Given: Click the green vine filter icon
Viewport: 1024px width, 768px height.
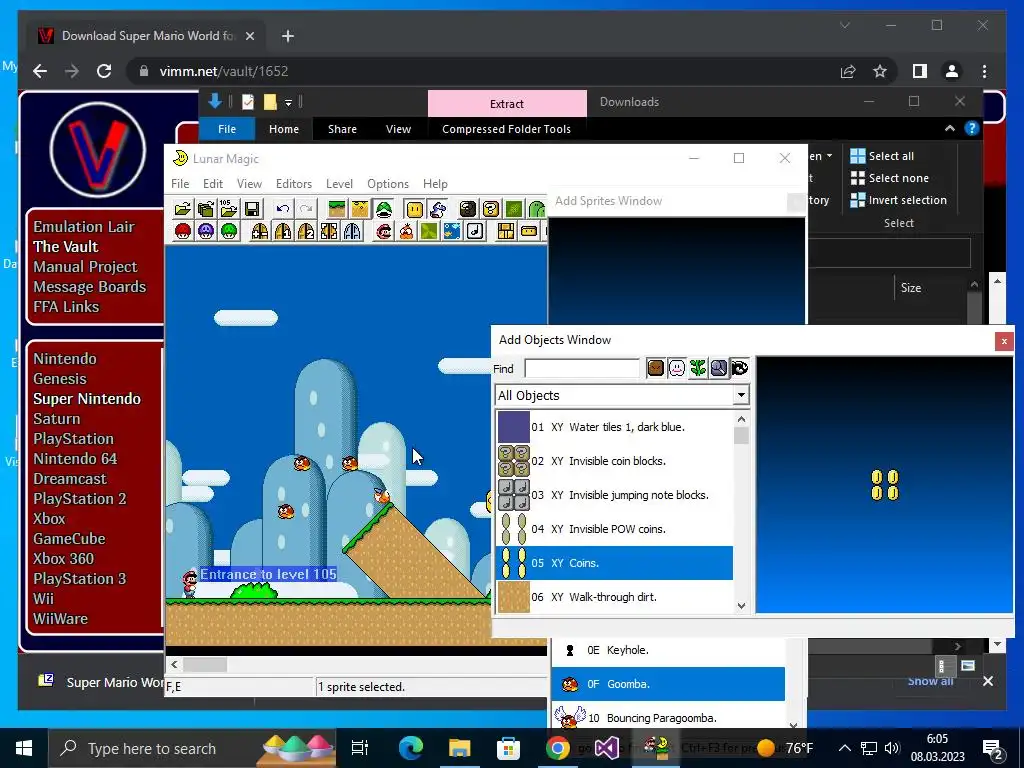Looking at the screenshot, I should pos(698,368).
